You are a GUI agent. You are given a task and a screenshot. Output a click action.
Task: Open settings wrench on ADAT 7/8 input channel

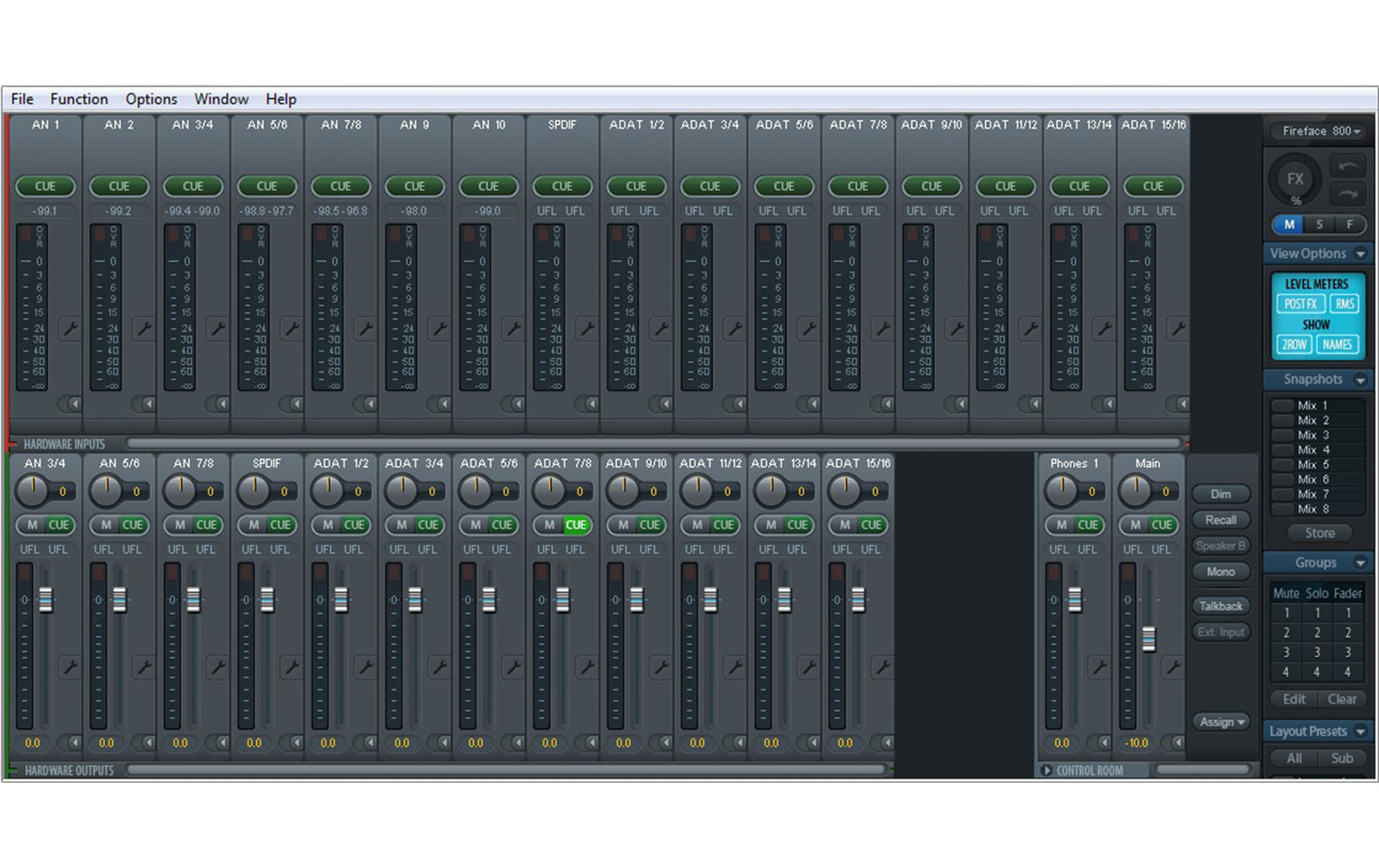coord(883,328)
